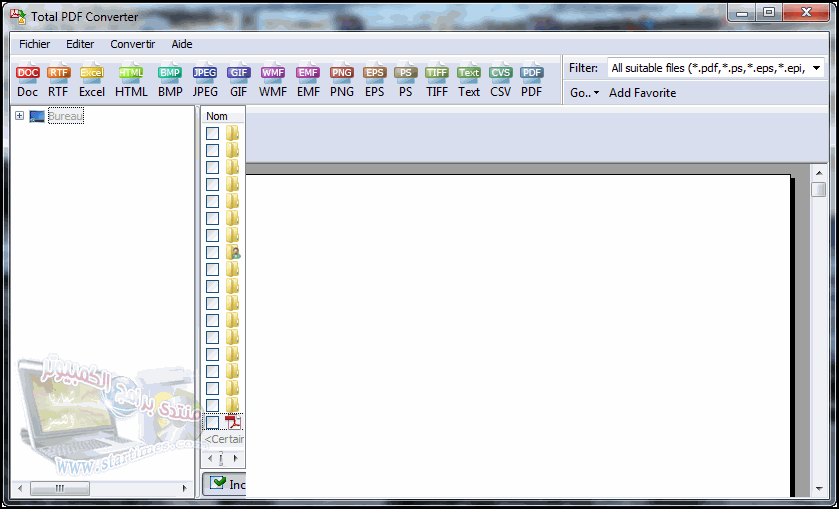Select the BMP format icon

[x=170, y=81]
